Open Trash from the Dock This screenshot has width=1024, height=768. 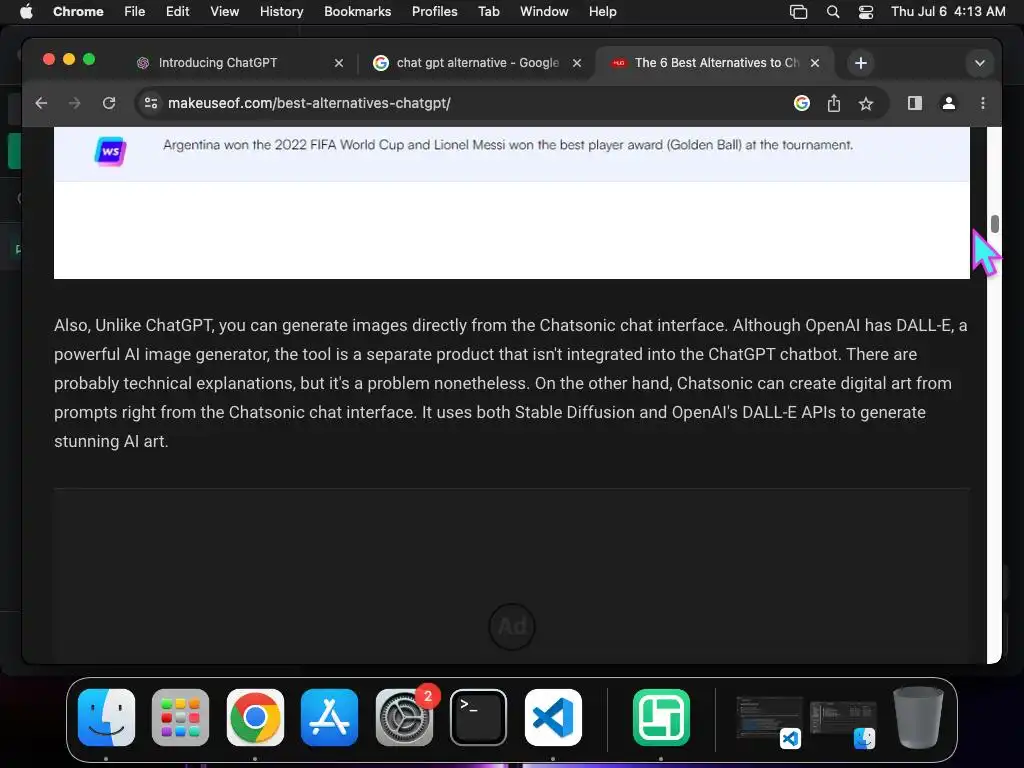pos(918,717)
